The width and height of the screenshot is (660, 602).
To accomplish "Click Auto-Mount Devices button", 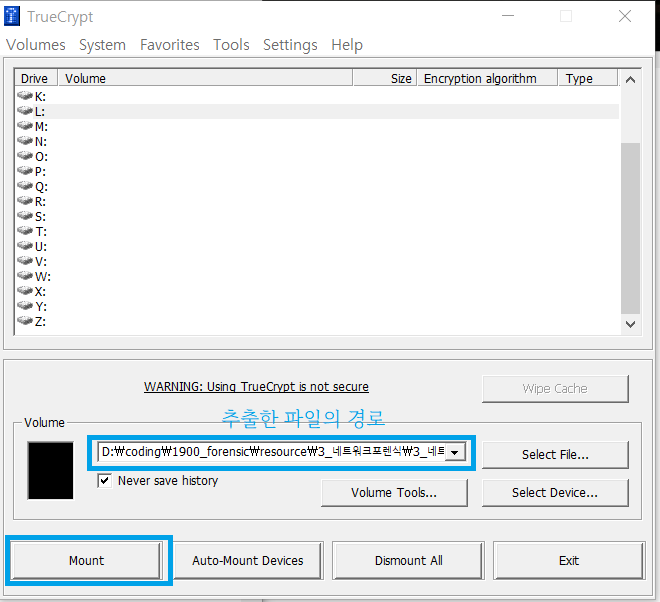I will [248, 560].
